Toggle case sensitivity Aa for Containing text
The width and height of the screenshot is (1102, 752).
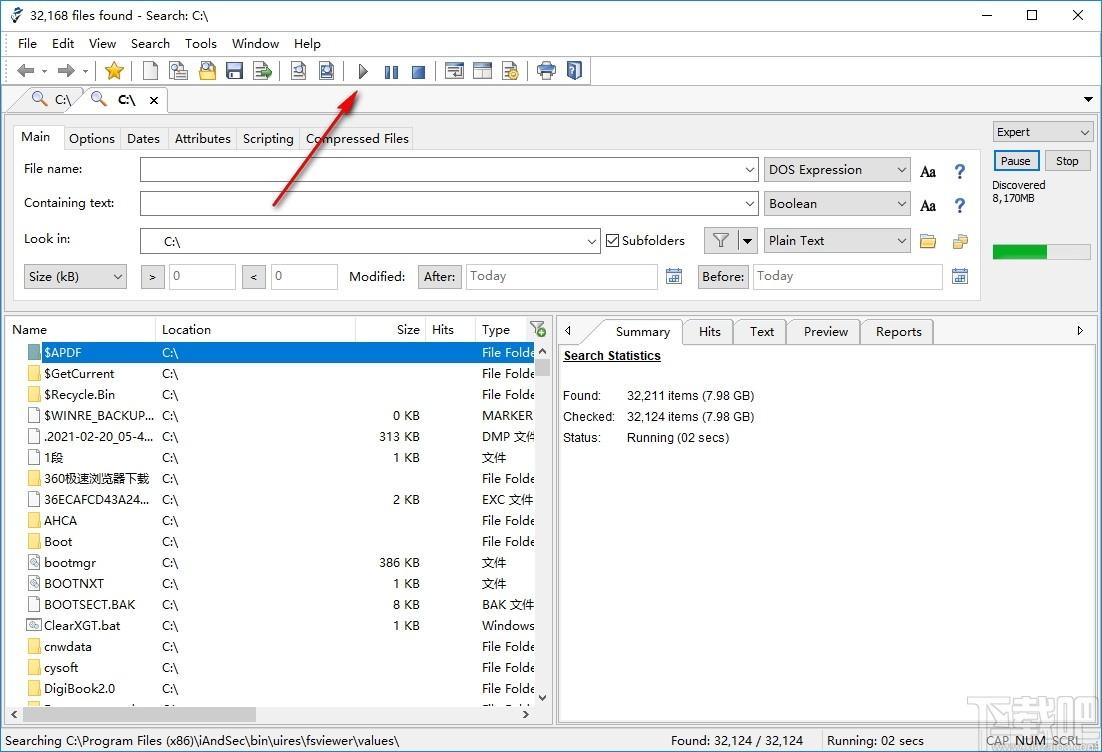tap(928, 205)
